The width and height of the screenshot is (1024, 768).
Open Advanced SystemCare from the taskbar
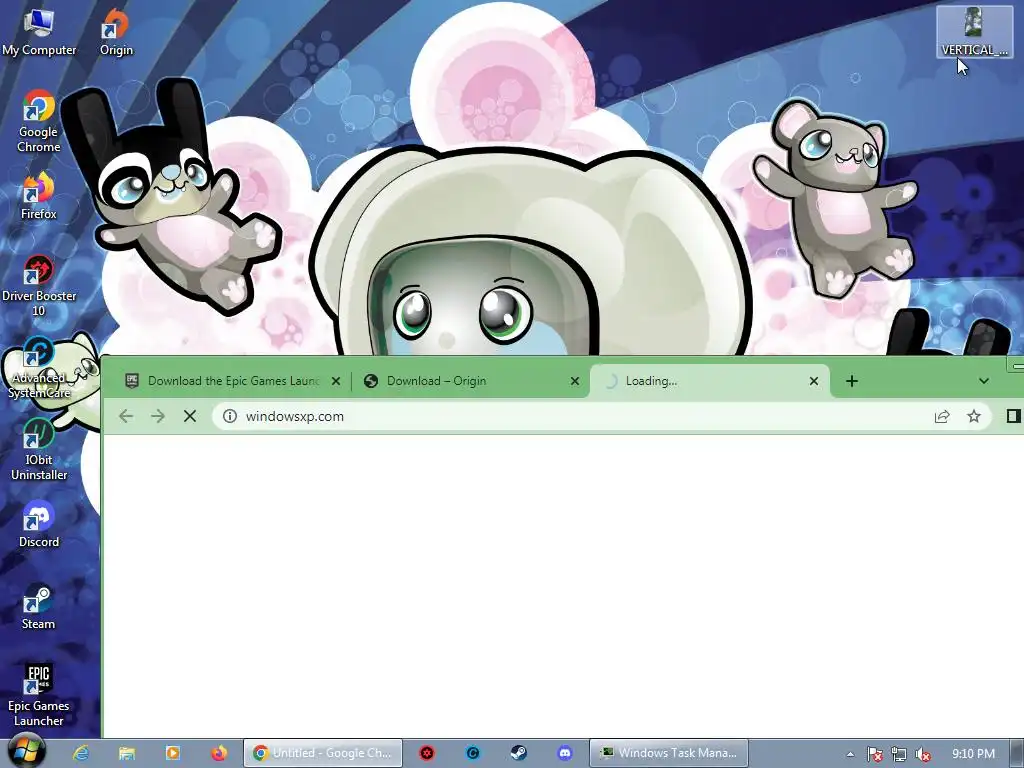click(x=473, y=753)
